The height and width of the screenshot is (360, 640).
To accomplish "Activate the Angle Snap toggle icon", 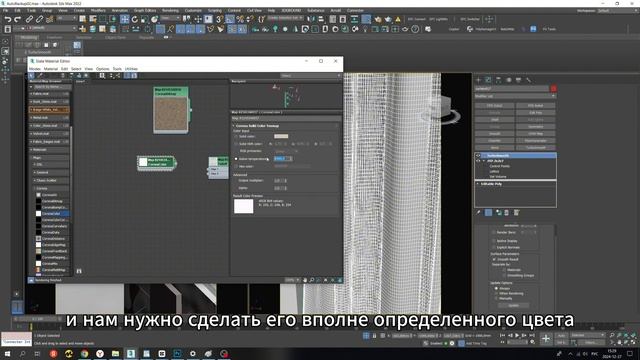I will [230, 19].
